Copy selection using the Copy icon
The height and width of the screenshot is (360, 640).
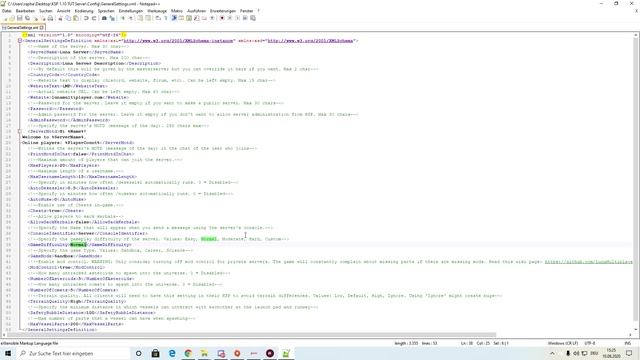pyautogui.click(x=68, y=18)
